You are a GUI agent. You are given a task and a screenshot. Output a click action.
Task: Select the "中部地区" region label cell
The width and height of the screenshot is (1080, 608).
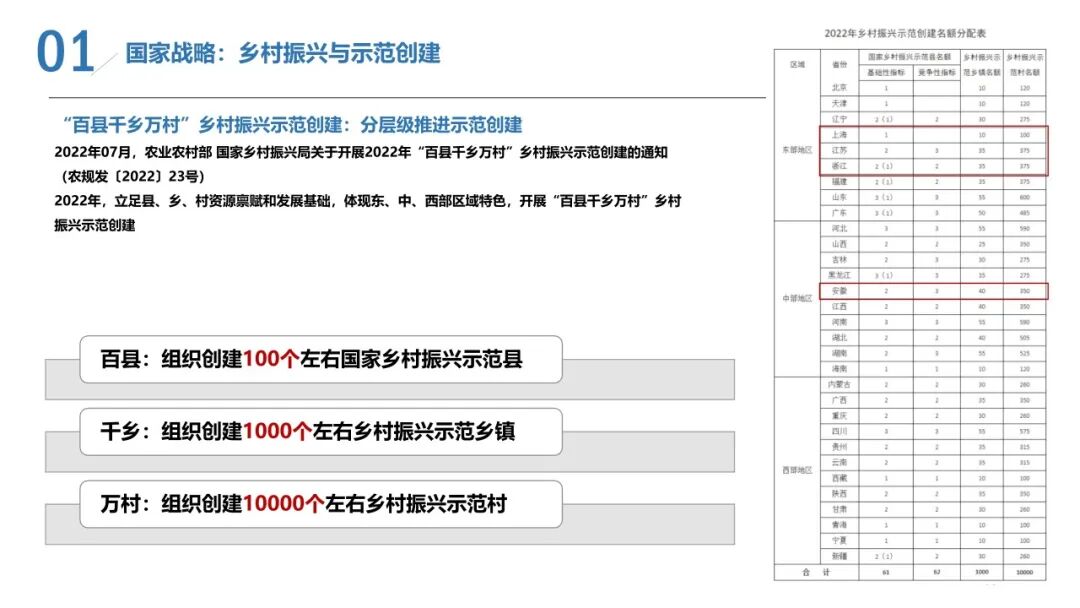(x=797, y=295)
